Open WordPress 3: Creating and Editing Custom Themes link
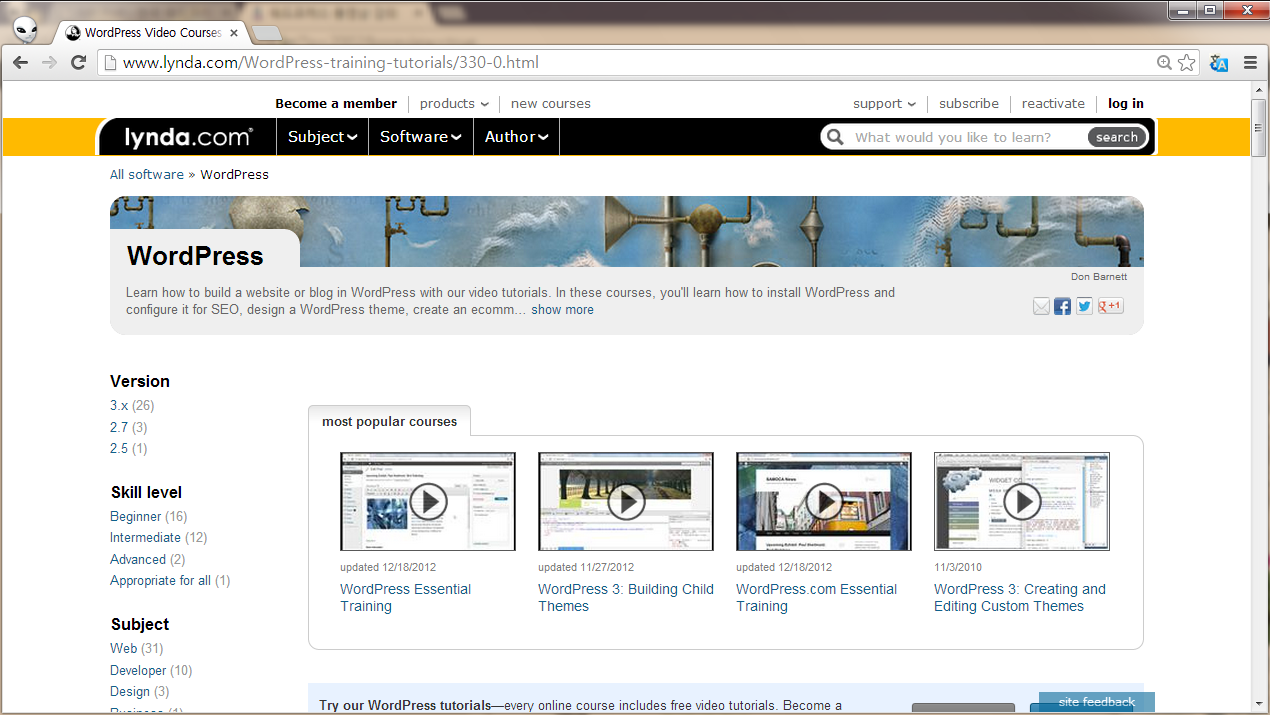1270x715 pixels. (x=1020, y=598)
